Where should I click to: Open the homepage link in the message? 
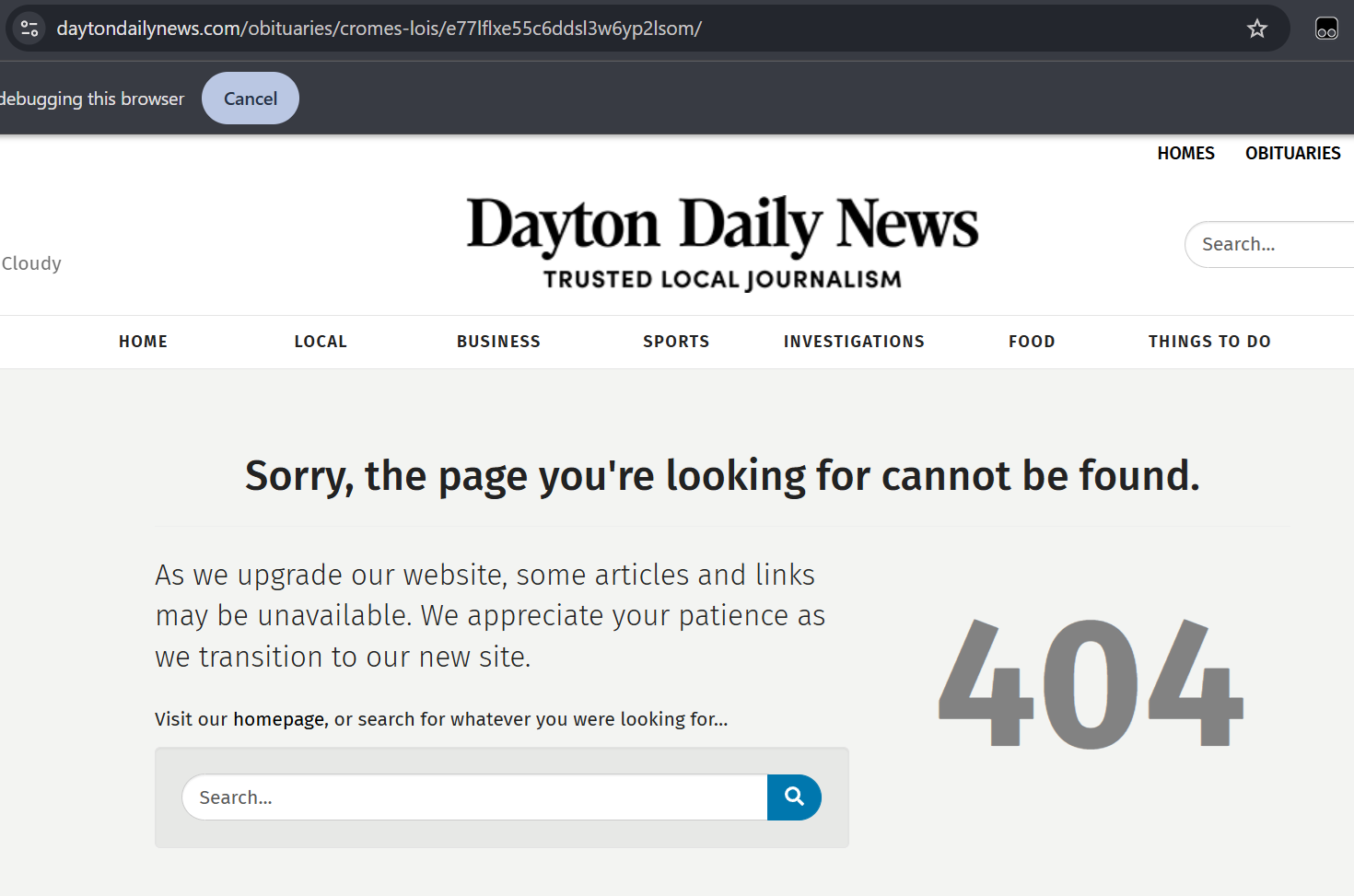pos(278,719)
